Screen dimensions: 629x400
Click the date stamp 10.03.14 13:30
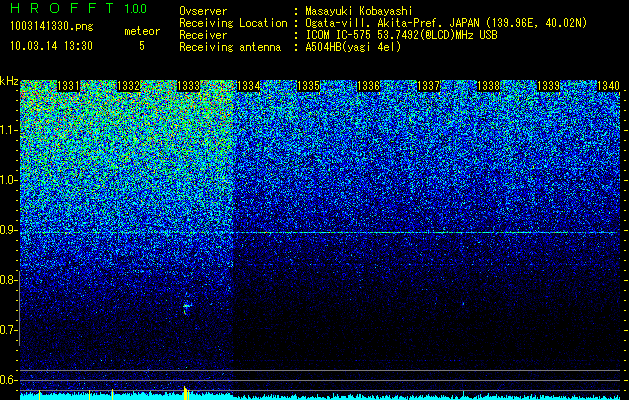(x=51, y=46)
